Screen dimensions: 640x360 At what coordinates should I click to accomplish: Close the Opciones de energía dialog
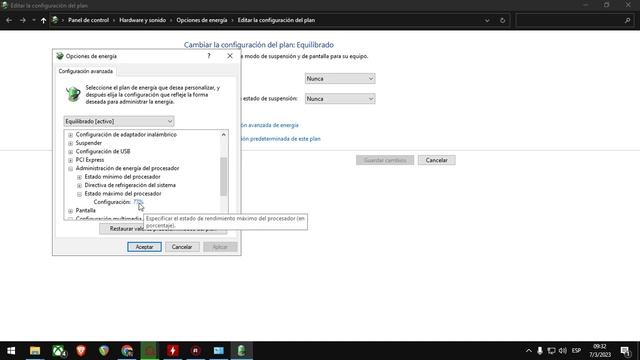(230, 56)
